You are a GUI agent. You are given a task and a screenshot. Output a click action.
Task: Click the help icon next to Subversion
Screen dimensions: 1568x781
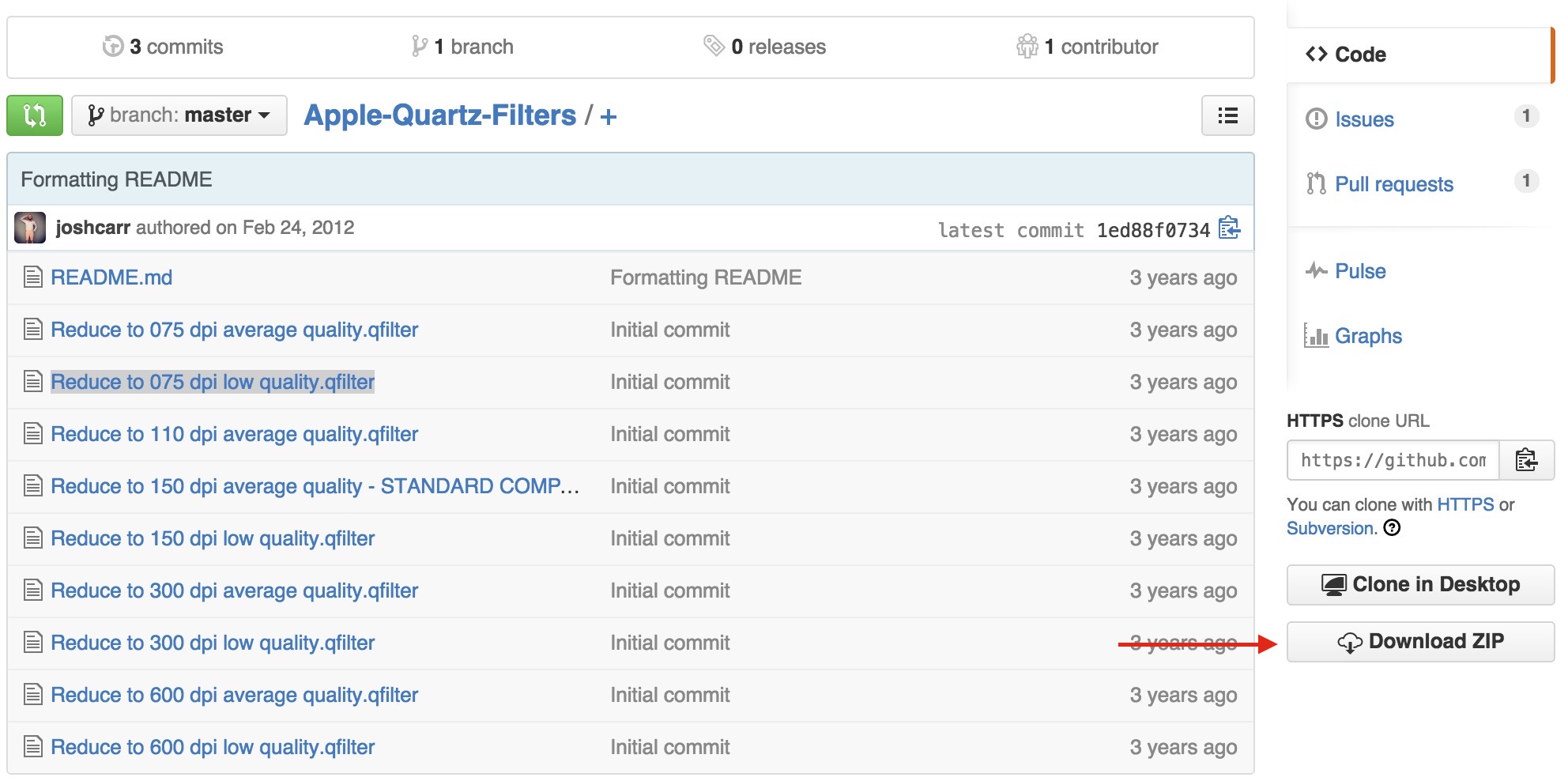click(1392, 528)
